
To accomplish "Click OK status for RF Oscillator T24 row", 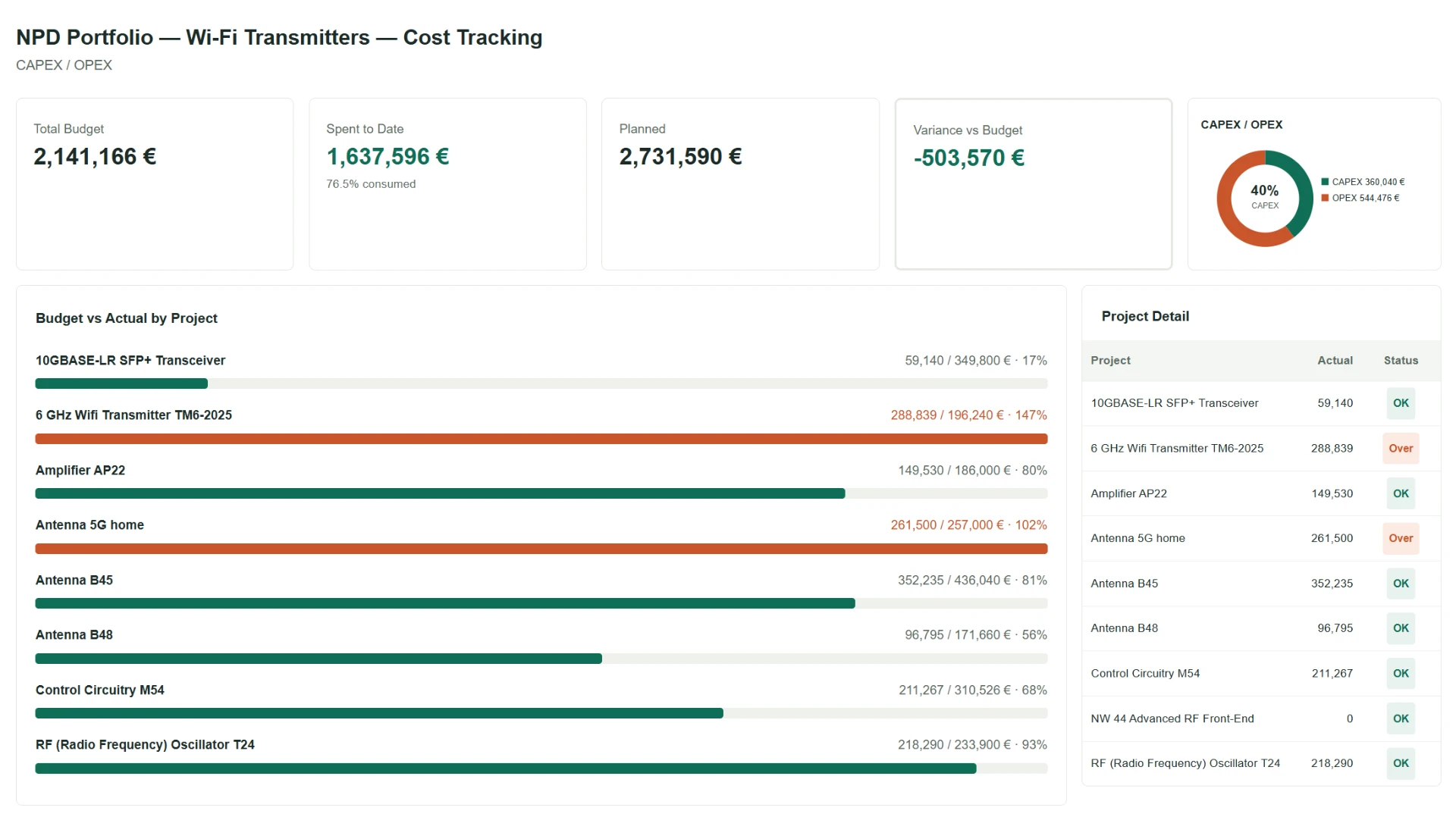I will [1401, 763].
